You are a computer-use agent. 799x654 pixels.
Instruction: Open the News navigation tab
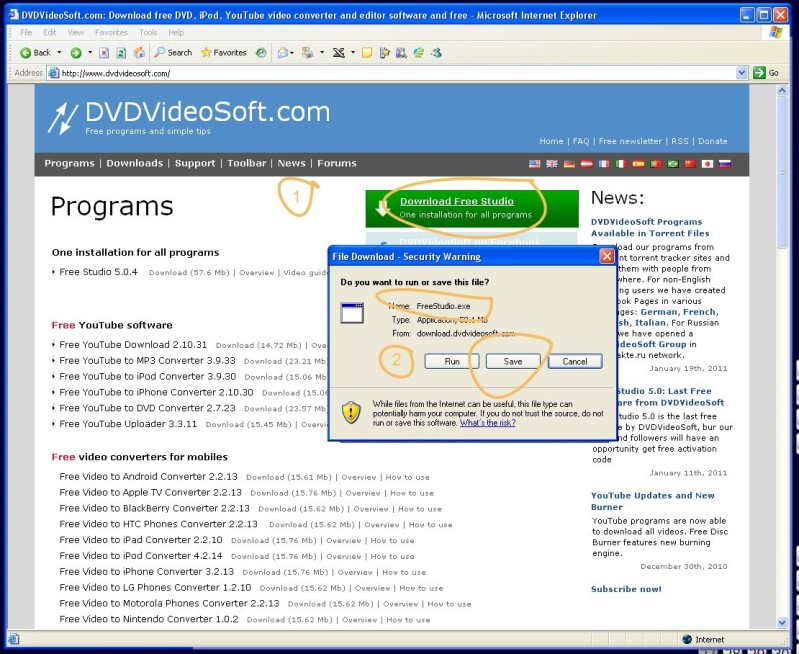291,163
